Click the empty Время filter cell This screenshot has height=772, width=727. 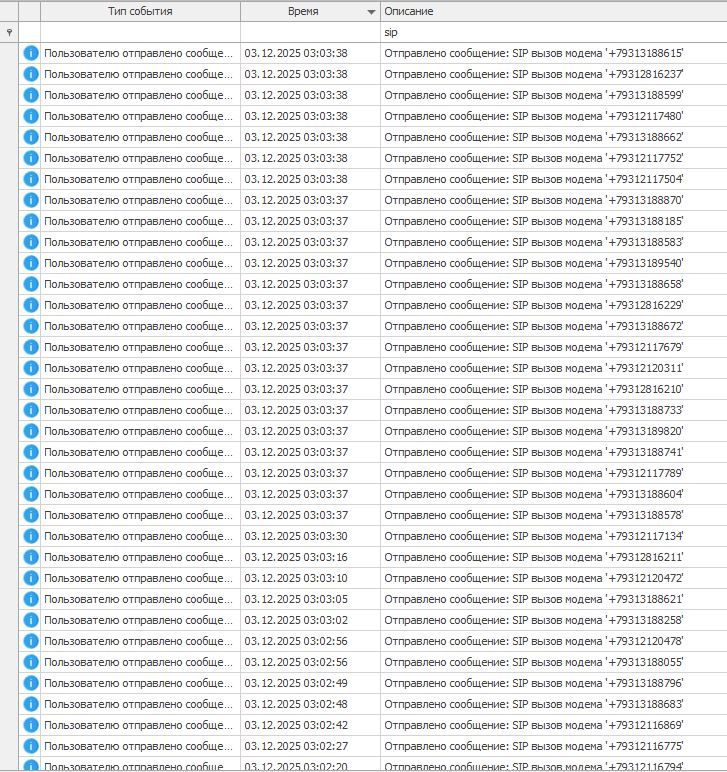click(310, 32)
